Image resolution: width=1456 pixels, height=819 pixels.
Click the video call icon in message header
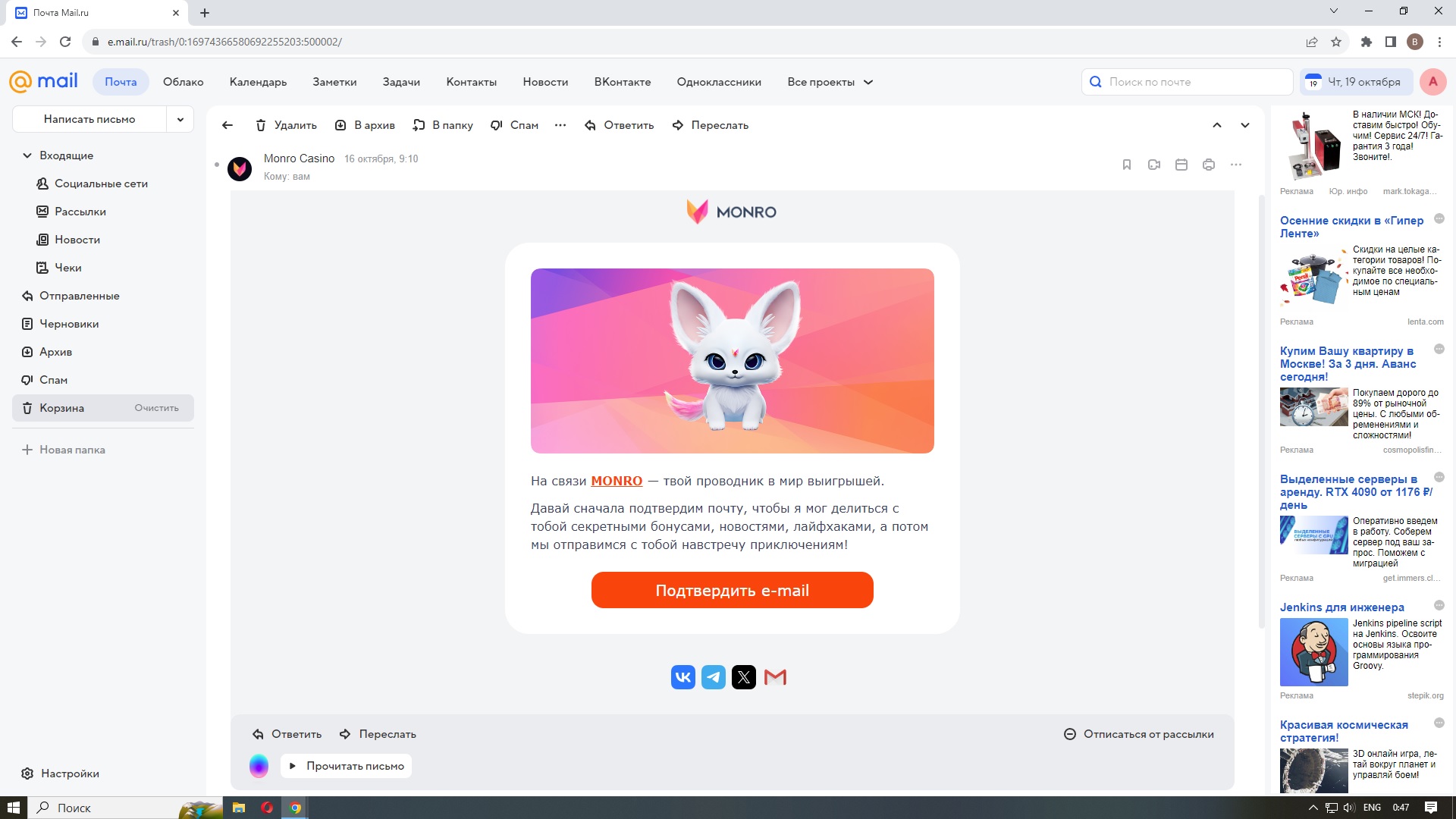click(1154, 165)
